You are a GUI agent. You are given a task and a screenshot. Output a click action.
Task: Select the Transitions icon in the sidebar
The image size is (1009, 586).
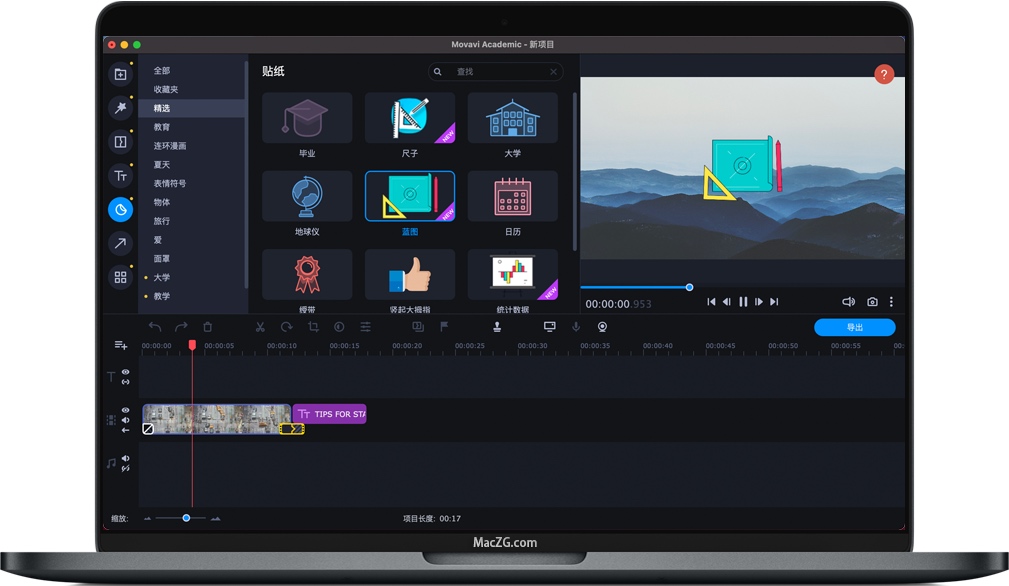click(120, 141)
